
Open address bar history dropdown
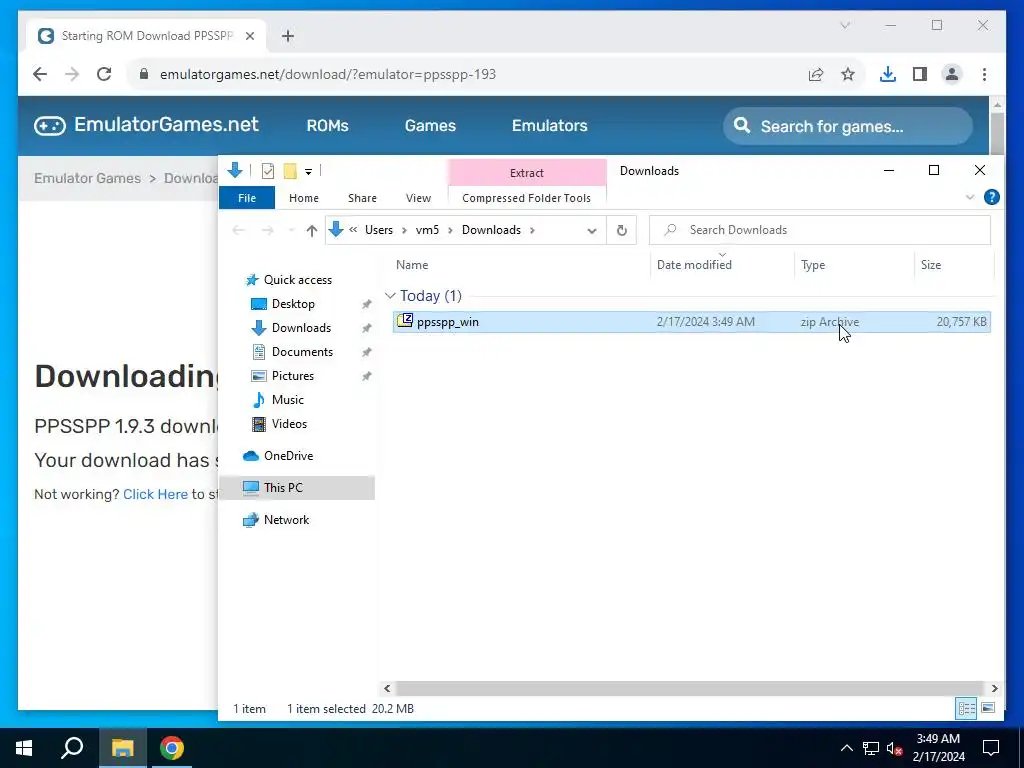[x=592, y=231]
